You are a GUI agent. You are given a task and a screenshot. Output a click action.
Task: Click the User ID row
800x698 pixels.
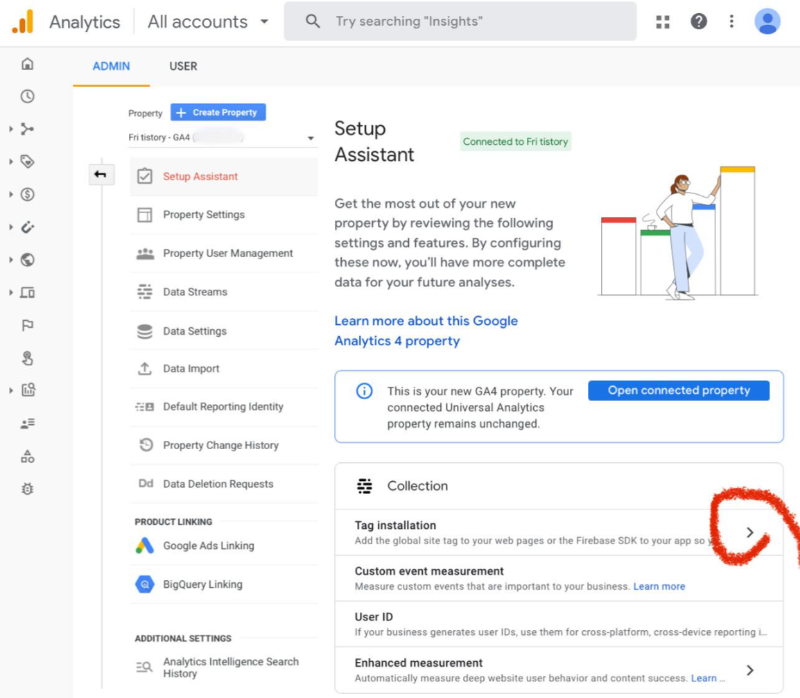point(559,624)
